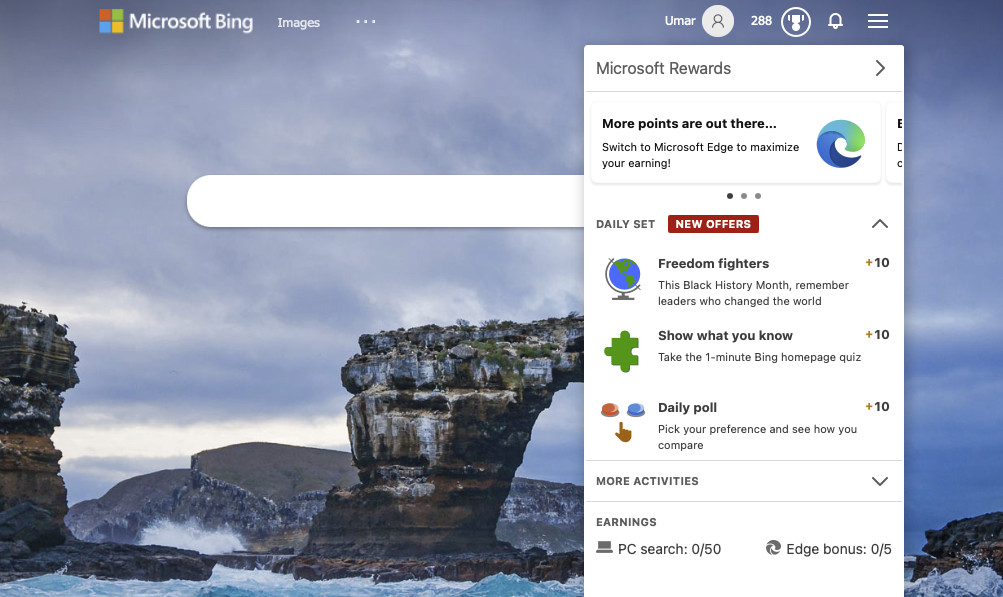Click the globe icon for Freedom fighters

pos(623,279)
